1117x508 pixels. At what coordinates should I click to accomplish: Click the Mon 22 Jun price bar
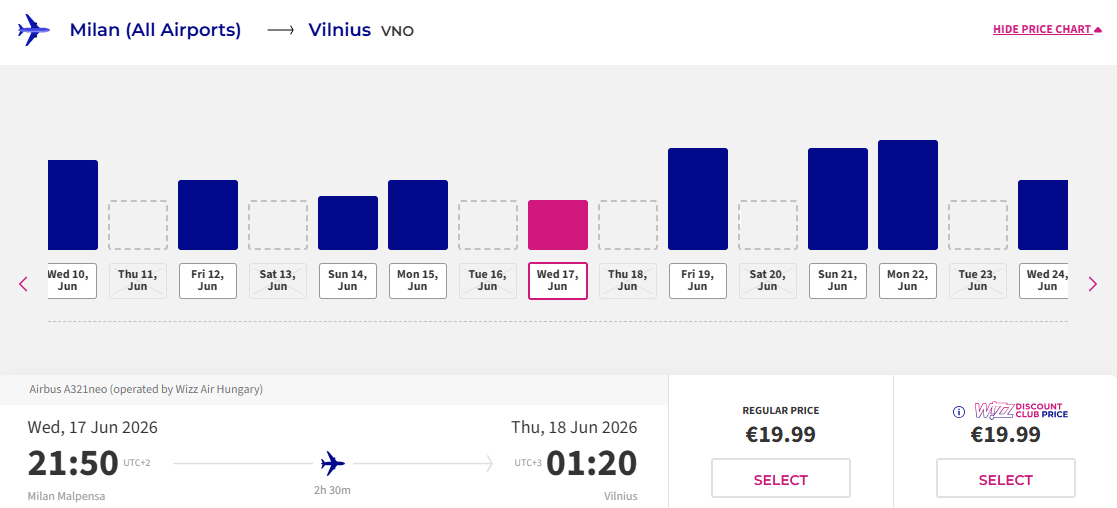pyautogui.click(x=908, y=195)
